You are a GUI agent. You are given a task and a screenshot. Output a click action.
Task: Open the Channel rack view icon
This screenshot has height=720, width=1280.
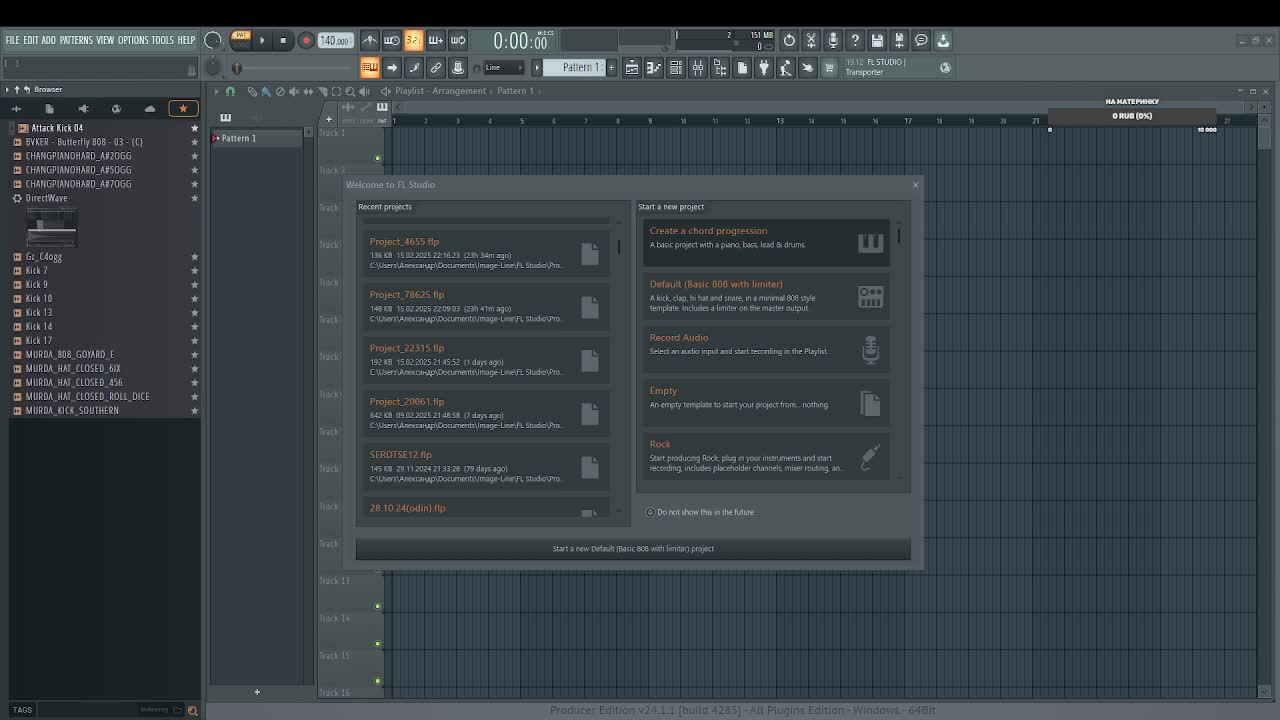click(676, 67)
